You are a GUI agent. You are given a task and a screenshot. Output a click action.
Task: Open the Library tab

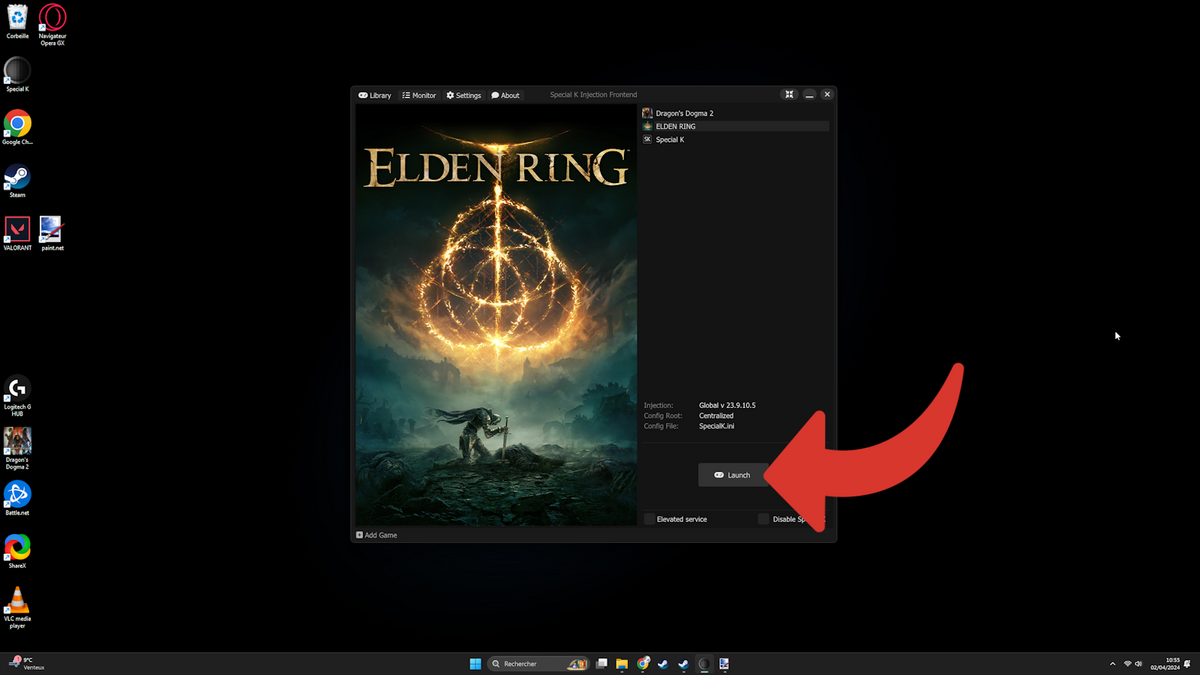pos(375,95)
